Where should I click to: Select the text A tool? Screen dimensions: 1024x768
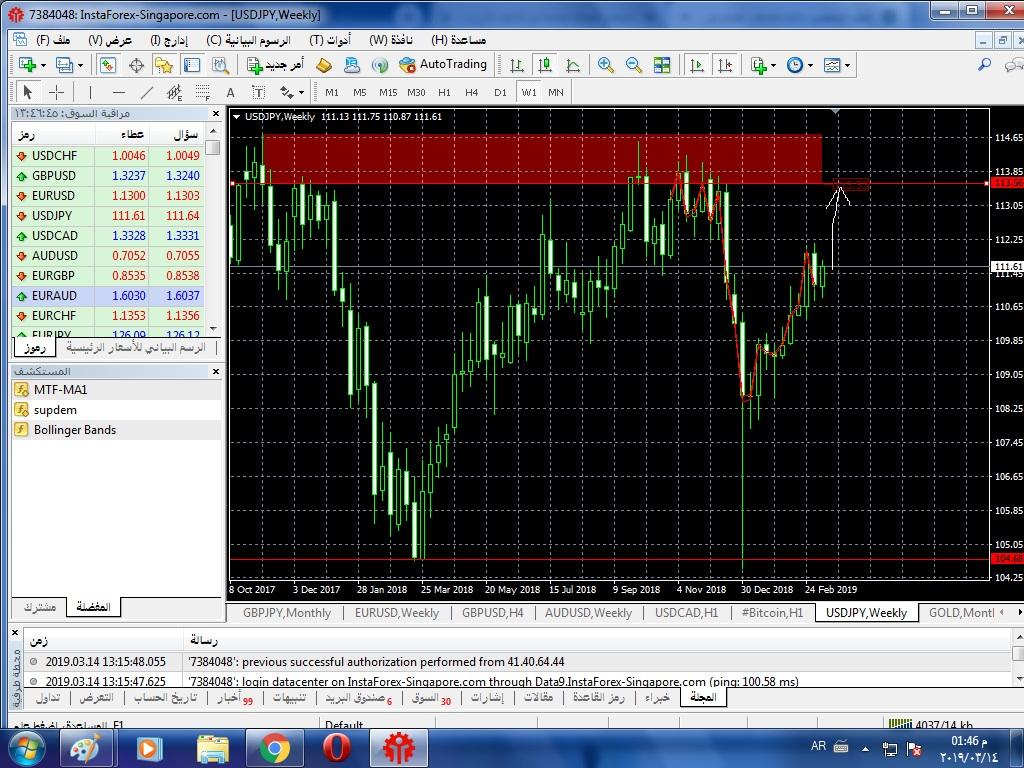pos(231,92)
